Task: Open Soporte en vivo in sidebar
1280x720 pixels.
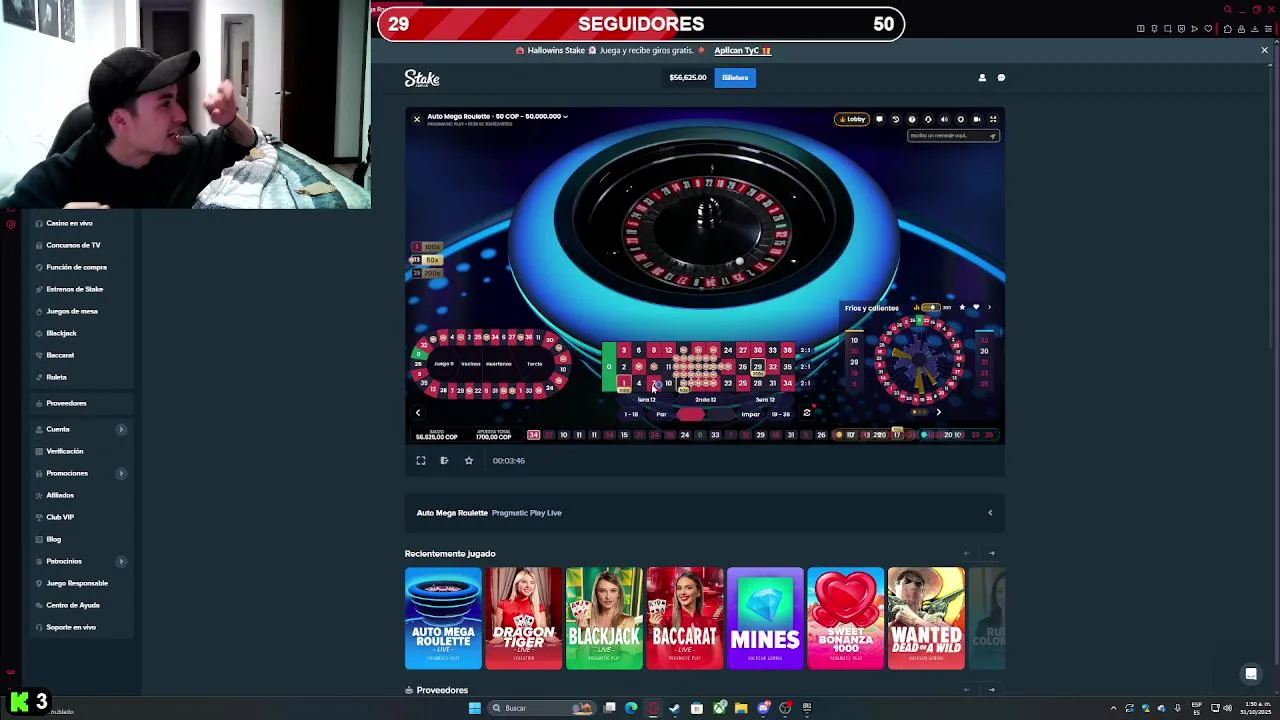Action: 71,627
